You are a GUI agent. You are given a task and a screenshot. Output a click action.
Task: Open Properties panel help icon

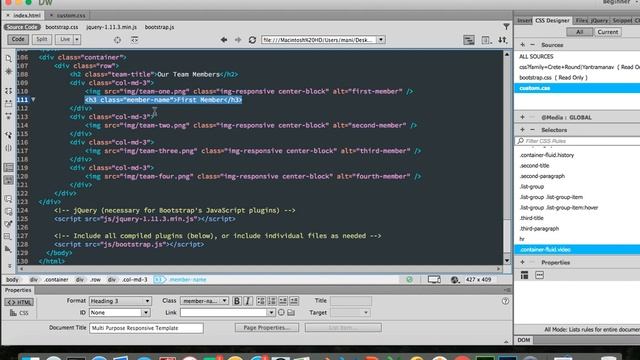pos(505,301)
